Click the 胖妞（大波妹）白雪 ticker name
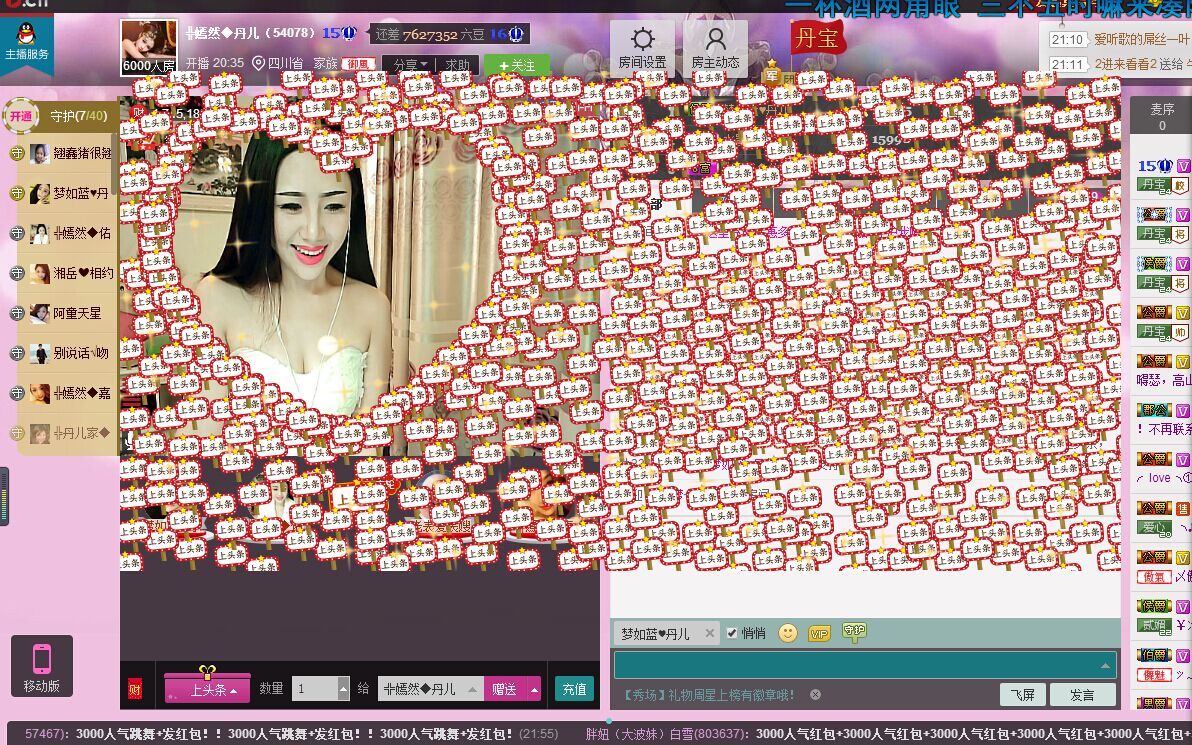Image resolution: width=1192 pixels, height=745 pixels. [666, 734]
